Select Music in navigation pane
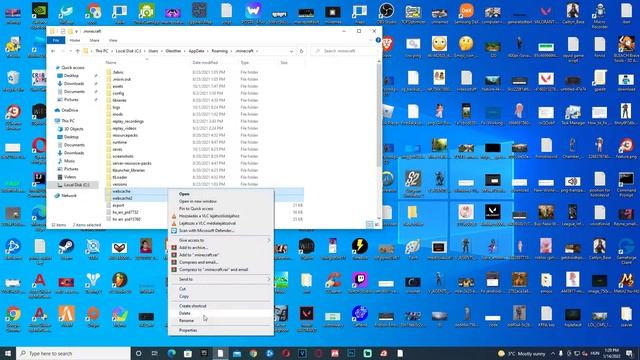This screenshot has height=360, width=640. pyautogui.click(x=69, y=161)
